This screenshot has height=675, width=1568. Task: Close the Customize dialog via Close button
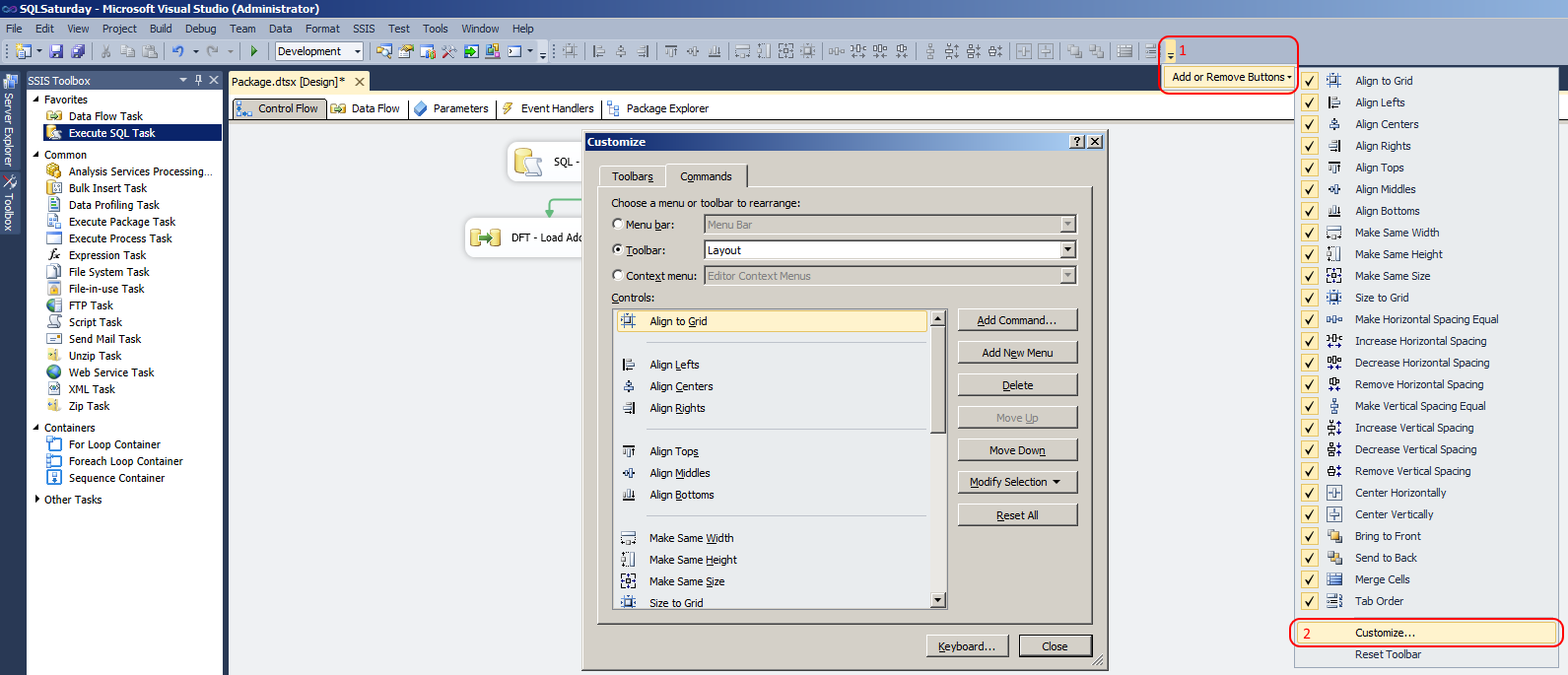pos(1055,646)
